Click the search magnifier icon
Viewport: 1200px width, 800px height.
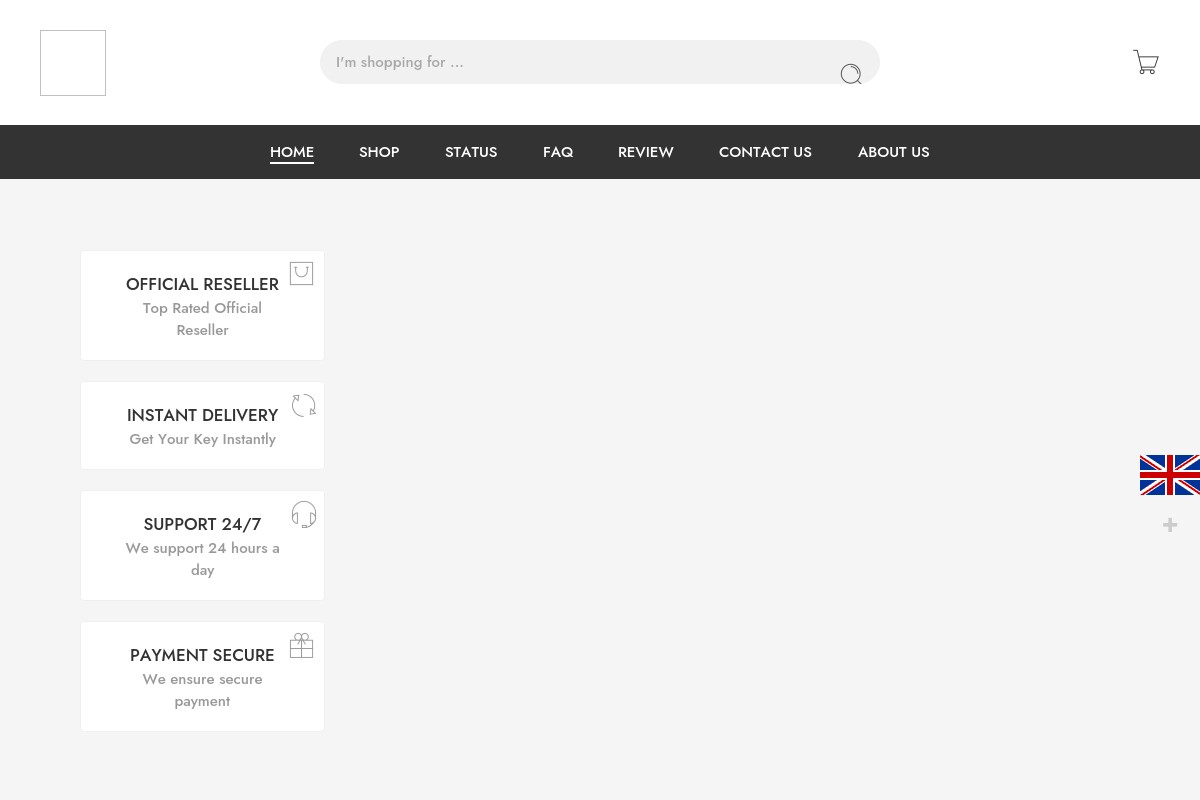851,74
